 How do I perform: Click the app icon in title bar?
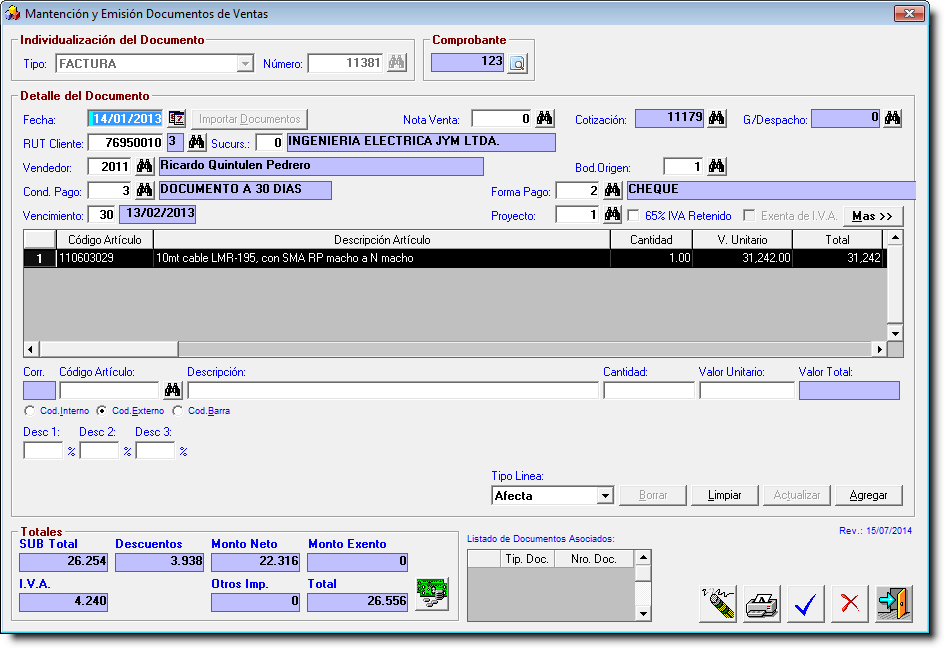12,13
